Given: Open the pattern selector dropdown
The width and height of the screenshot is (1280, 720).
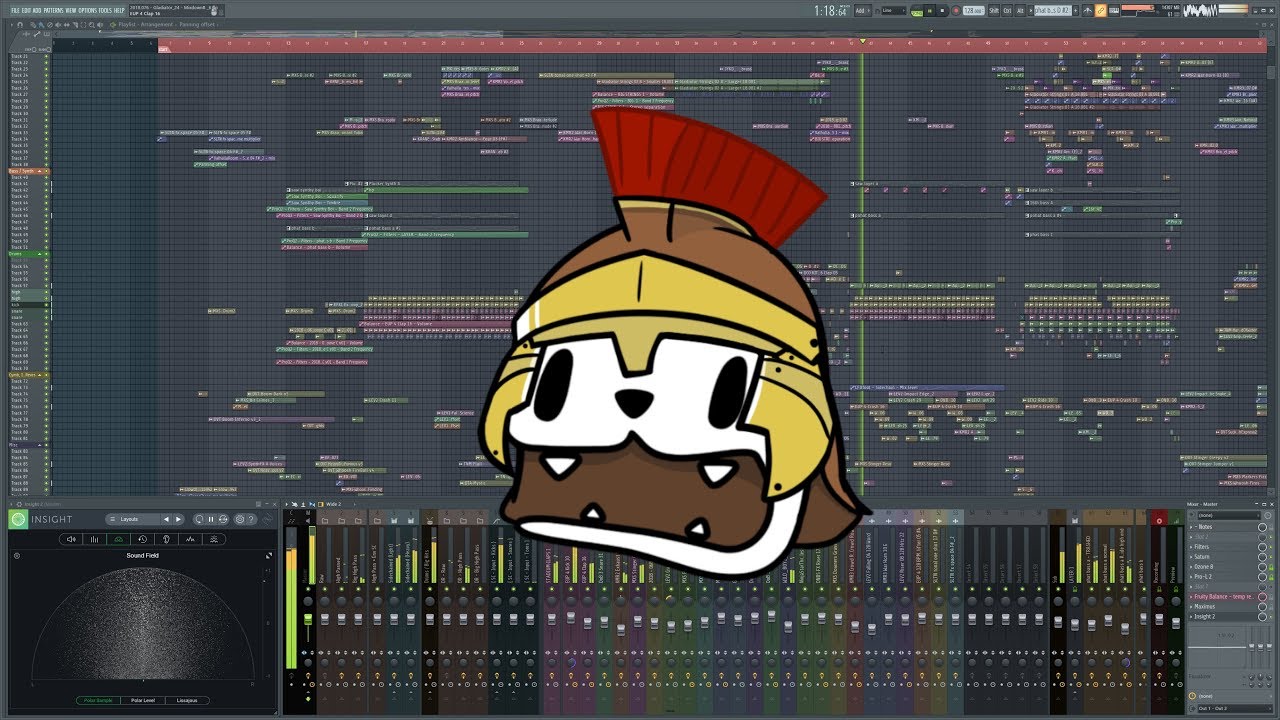Looking at the screenshot, I should click(x=1052, y=10).
